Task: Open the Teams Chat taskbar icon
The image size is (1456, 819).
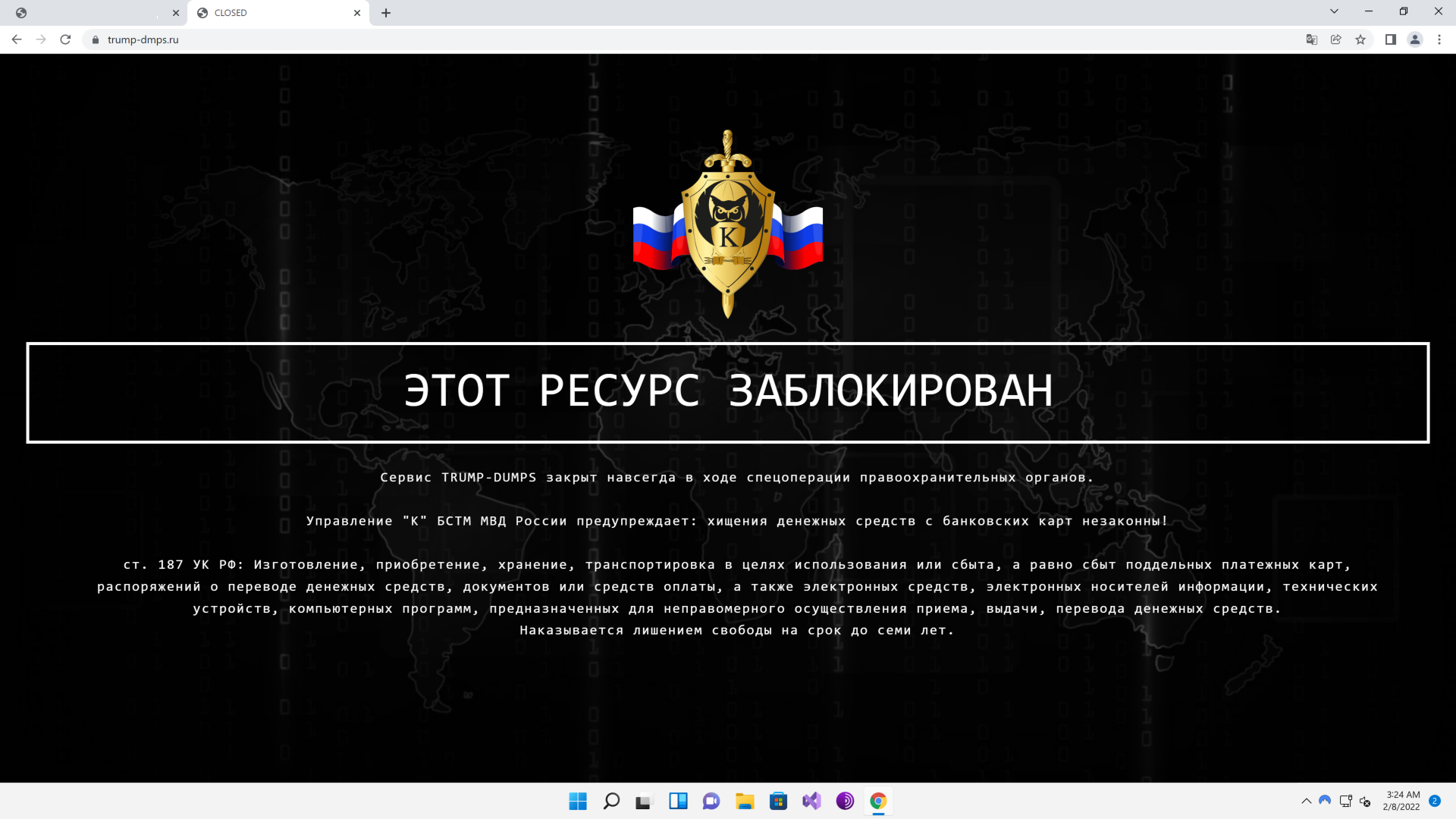Action: tap(711, 801)
